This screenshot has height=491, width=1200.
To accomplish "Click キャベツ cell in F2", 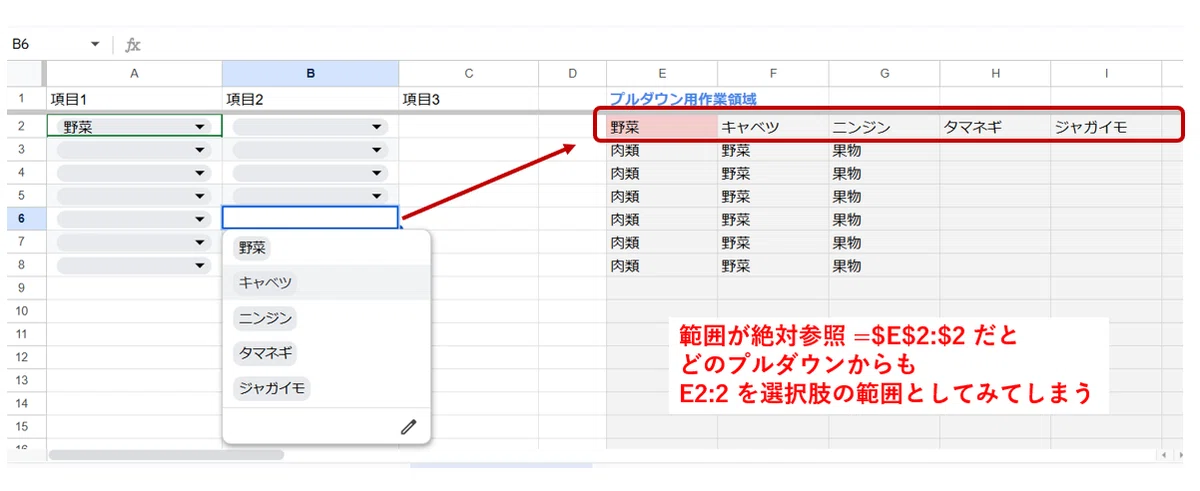I will (773, 127).
